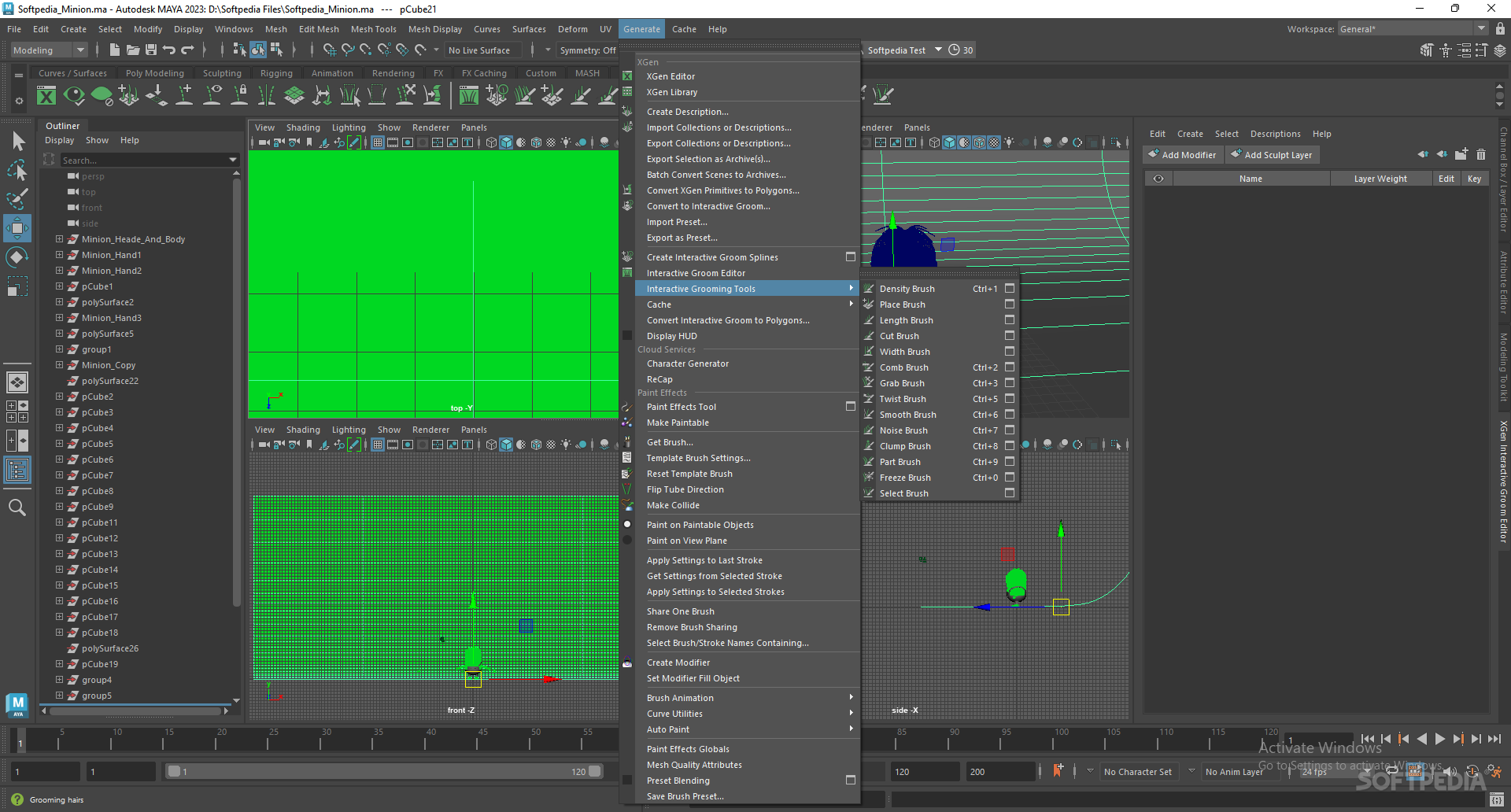Image resolution: width=1511 pixels, height=812 pixels.
Task: Click the Undo arrow icon
Action: 169,50
